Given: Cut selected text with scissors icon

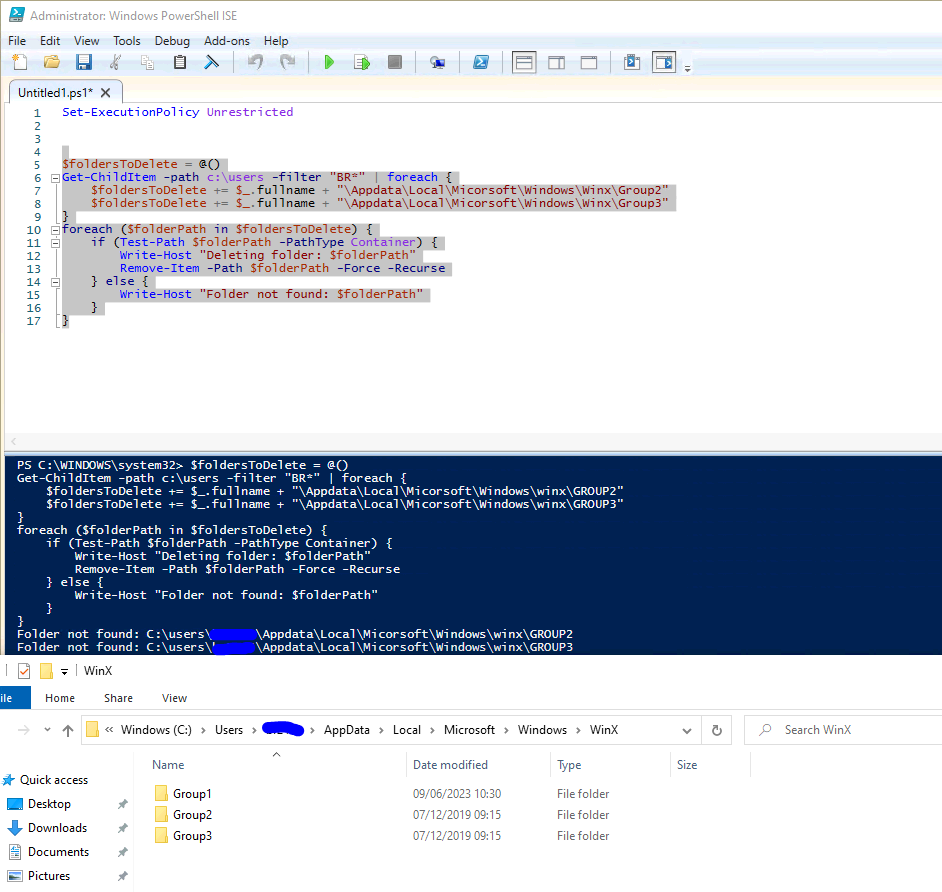Looking at the screenshot, I should [x=115, y=62].
